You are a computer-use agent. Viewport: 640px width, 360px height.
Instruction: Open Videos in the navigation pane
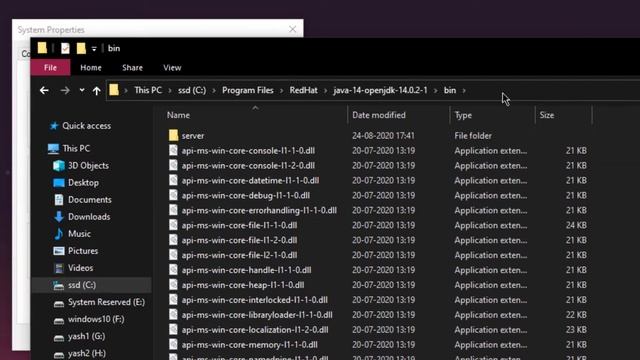click(80, 268)
